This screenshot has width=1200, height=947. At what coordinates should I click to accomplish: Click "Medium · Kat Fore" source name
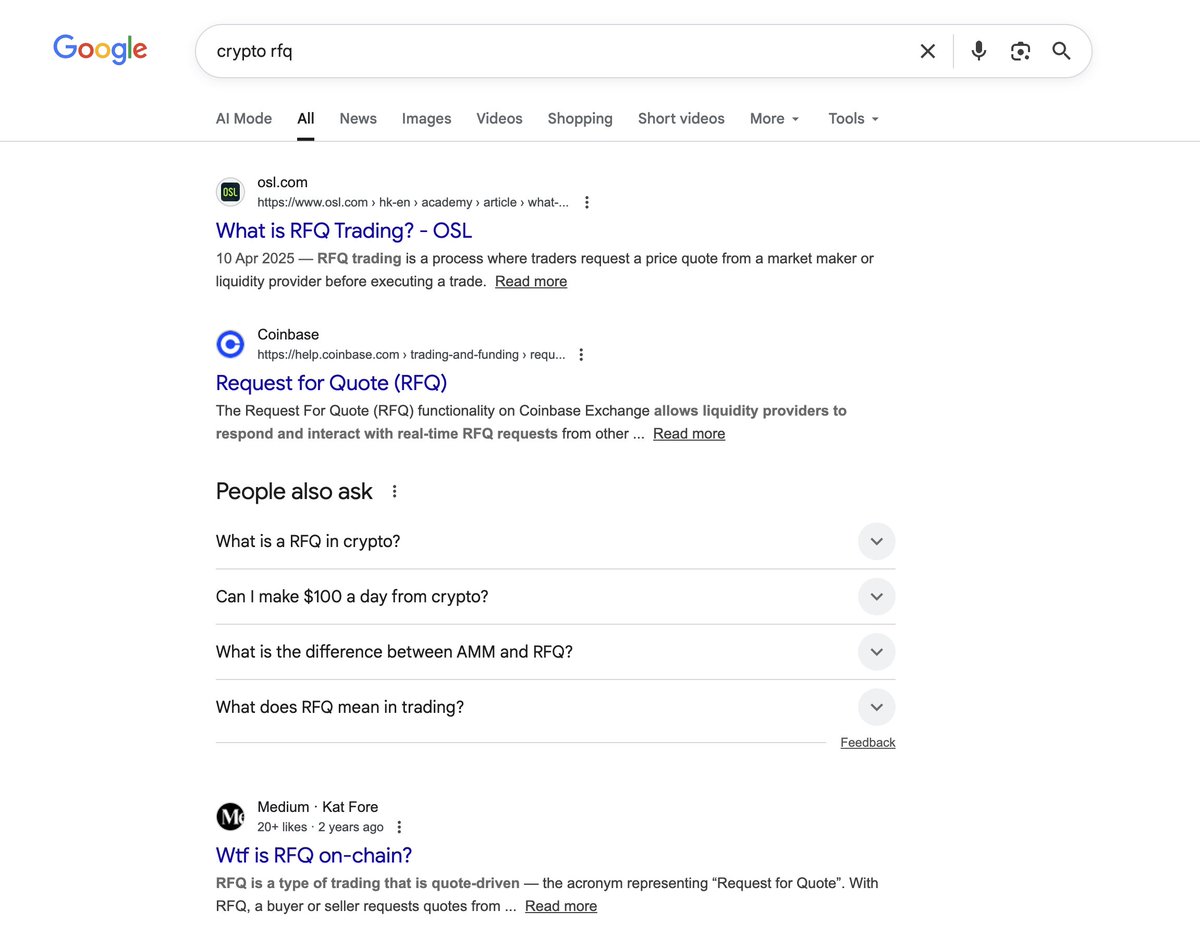(318, 807)
